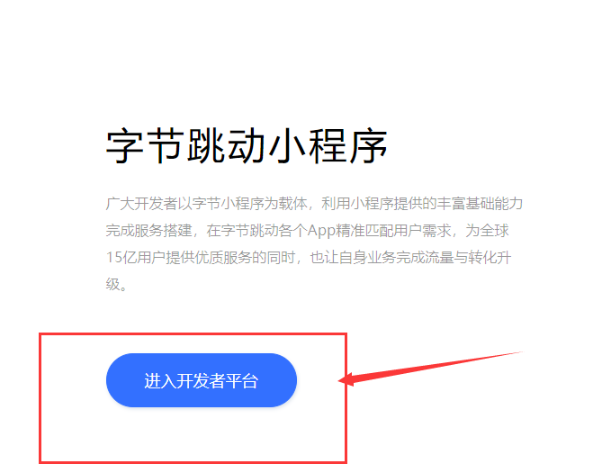
Task: Click the word App in the description
Action: (x=321, y=231)
